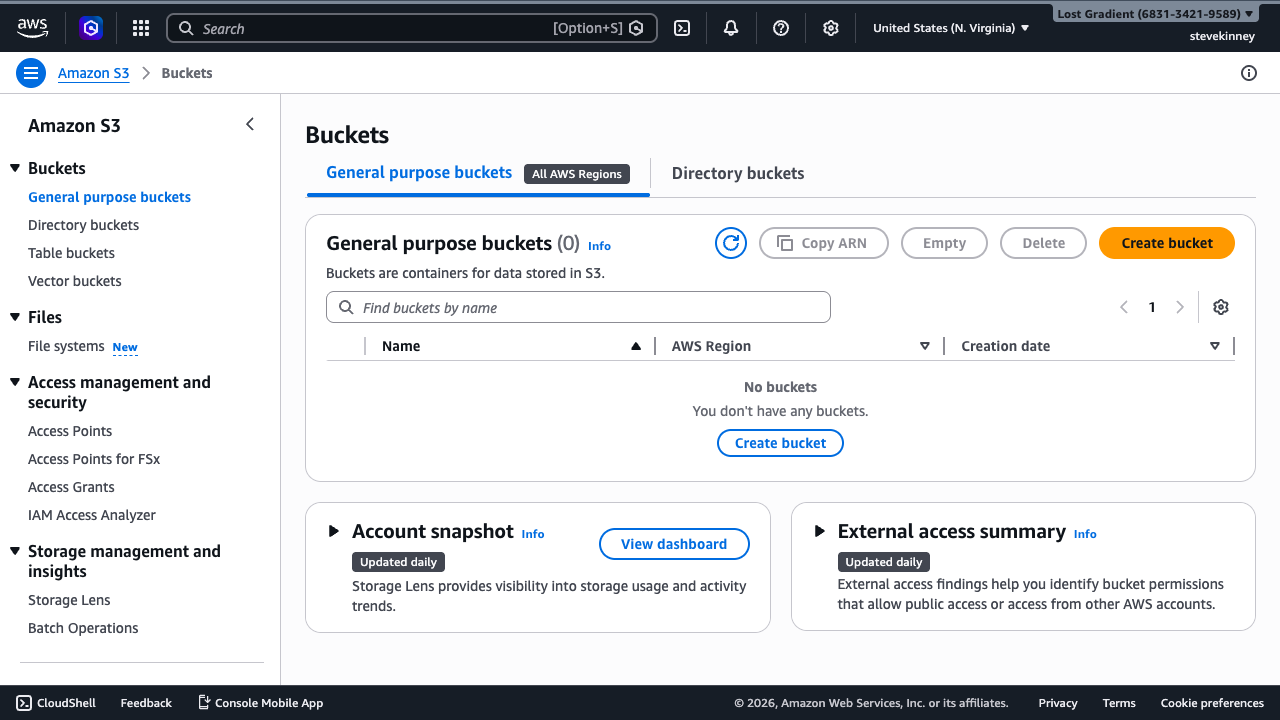The image size is (1280, 720).
Task: Open the Terms link in footer
Action: click(x=1119, y=703)
